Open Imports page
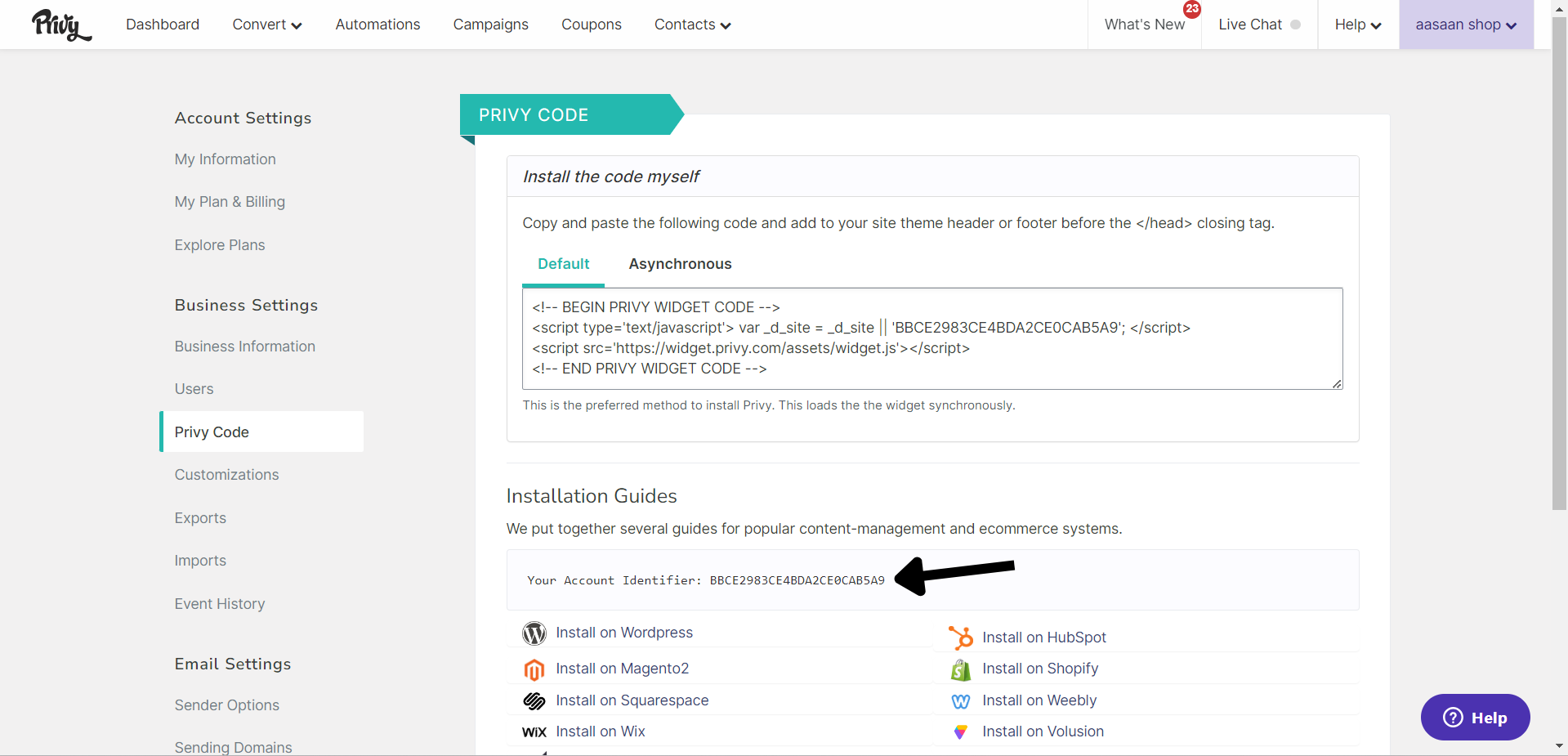Viewport: 1568px width, 756px height. pyautogui.click(x=200, y=561)
